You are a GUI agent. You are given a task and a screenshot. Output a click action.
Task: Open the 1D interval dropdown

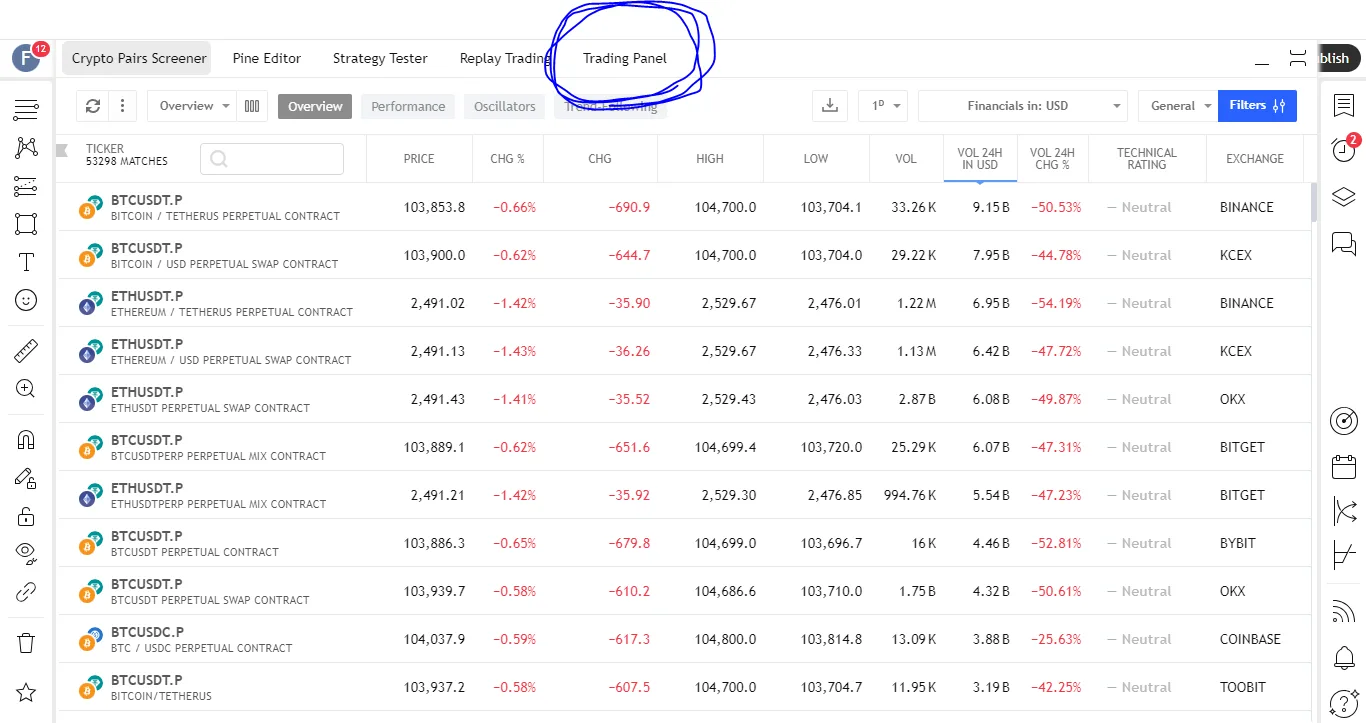[882, 106]
